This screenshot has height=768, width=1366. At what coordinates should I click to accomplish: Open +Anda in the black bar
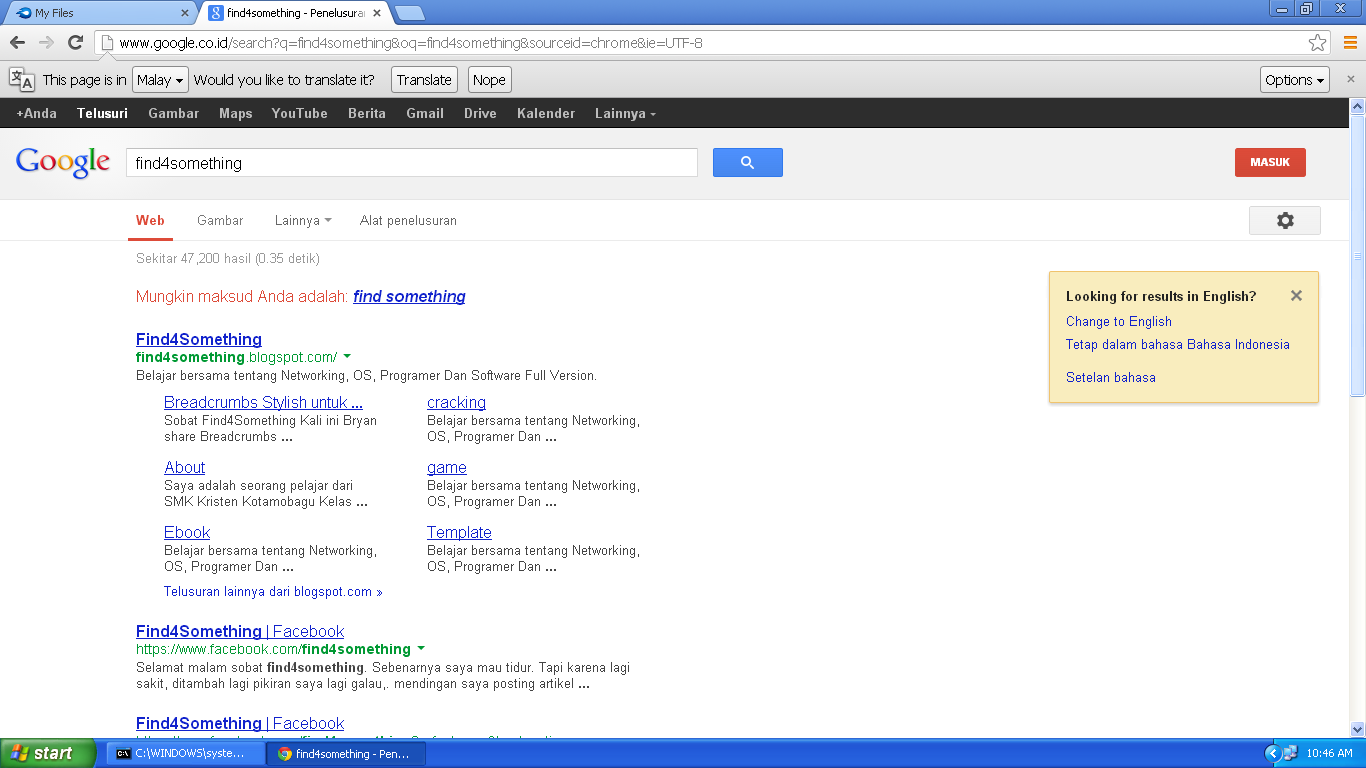(x=37, y=113)
